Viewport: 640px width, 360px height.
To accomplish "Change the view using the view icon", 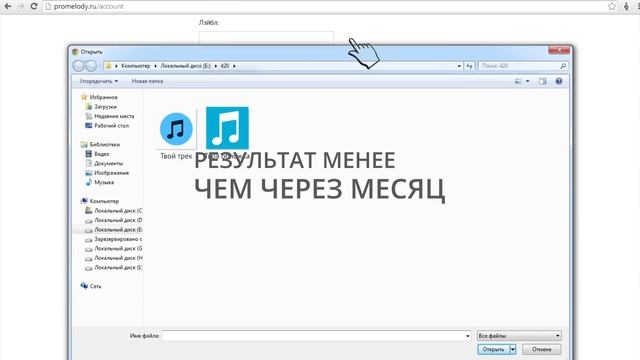I will pyautogui.click(x=518, y=81).
